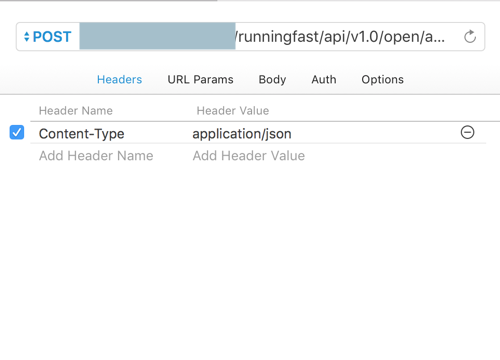Image resolution: width=500 pixels, height=360 pixels.
Task: Uncheck the Content-Type header checkbox
Action: [x=17, y=132]
